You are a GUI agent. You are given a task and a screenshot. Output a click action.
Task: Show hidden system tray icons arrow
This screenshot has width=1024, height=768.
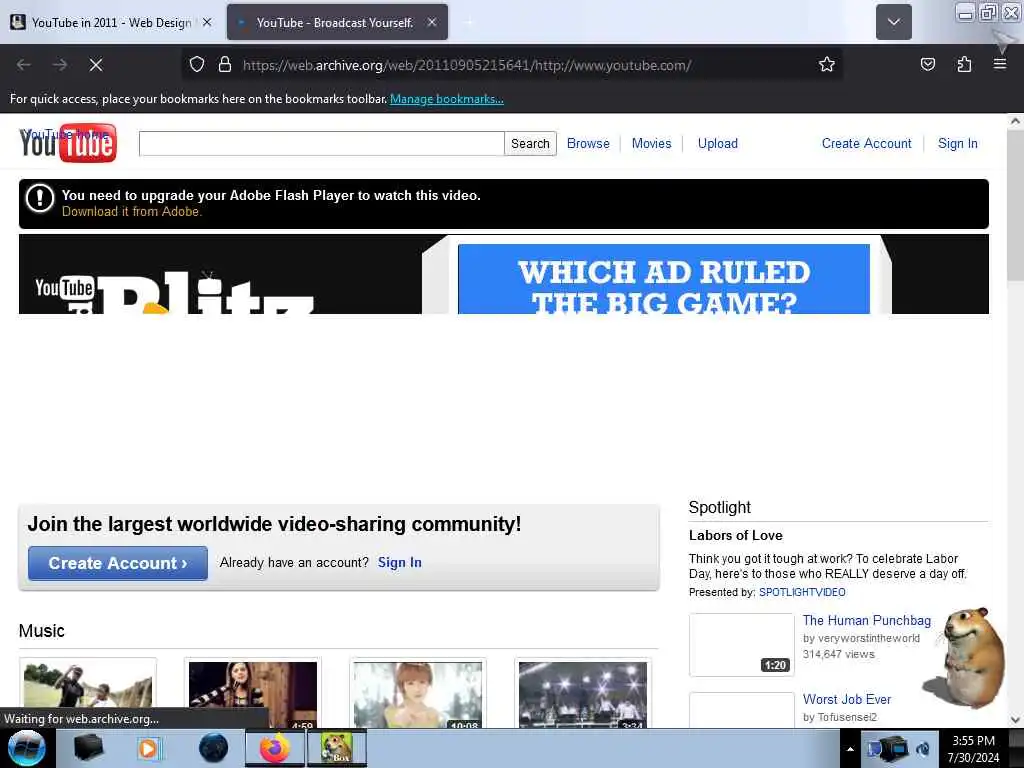pos(850,749)
